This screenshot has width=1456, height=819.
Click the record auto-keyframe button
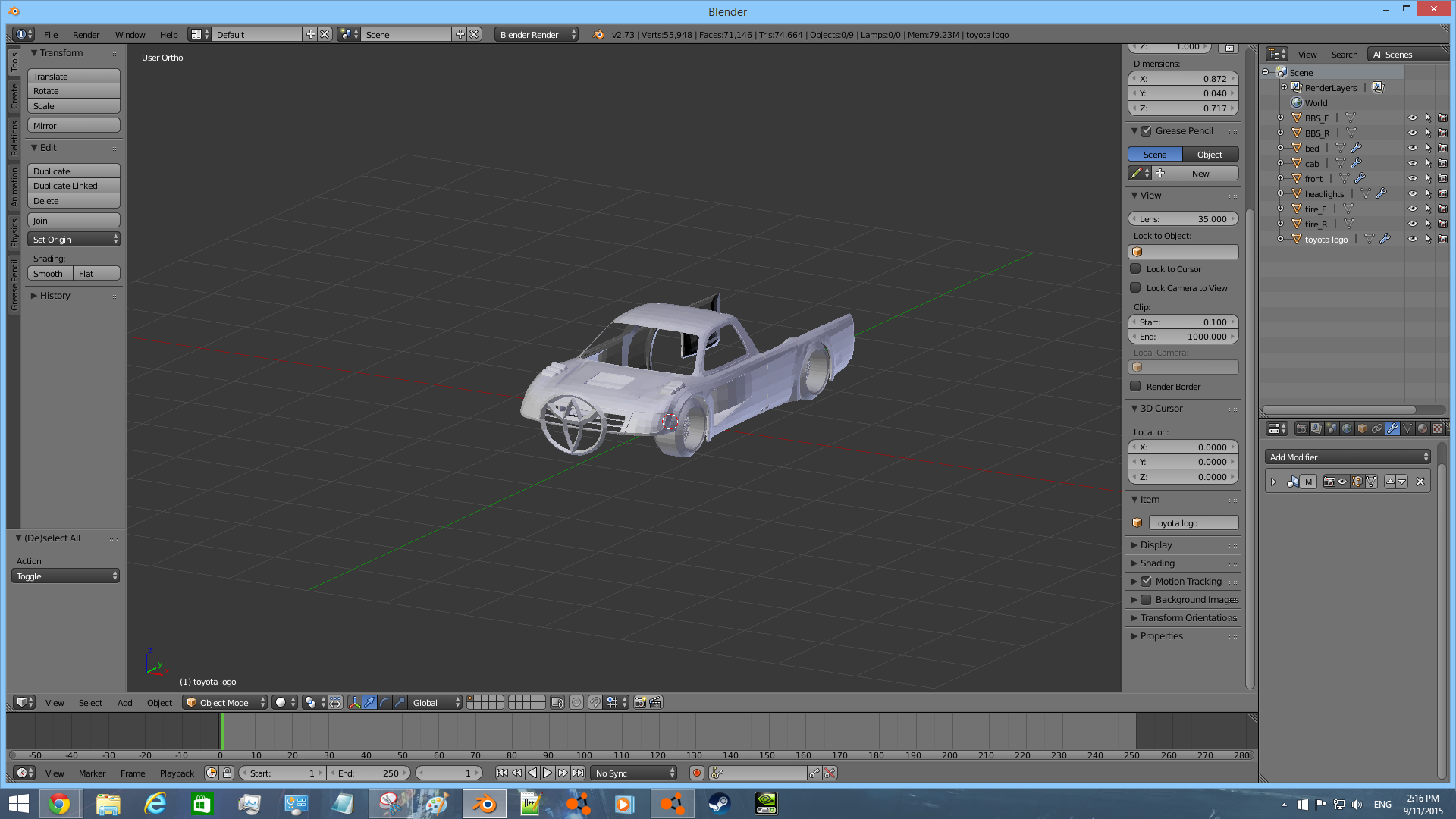pos(696,773)
